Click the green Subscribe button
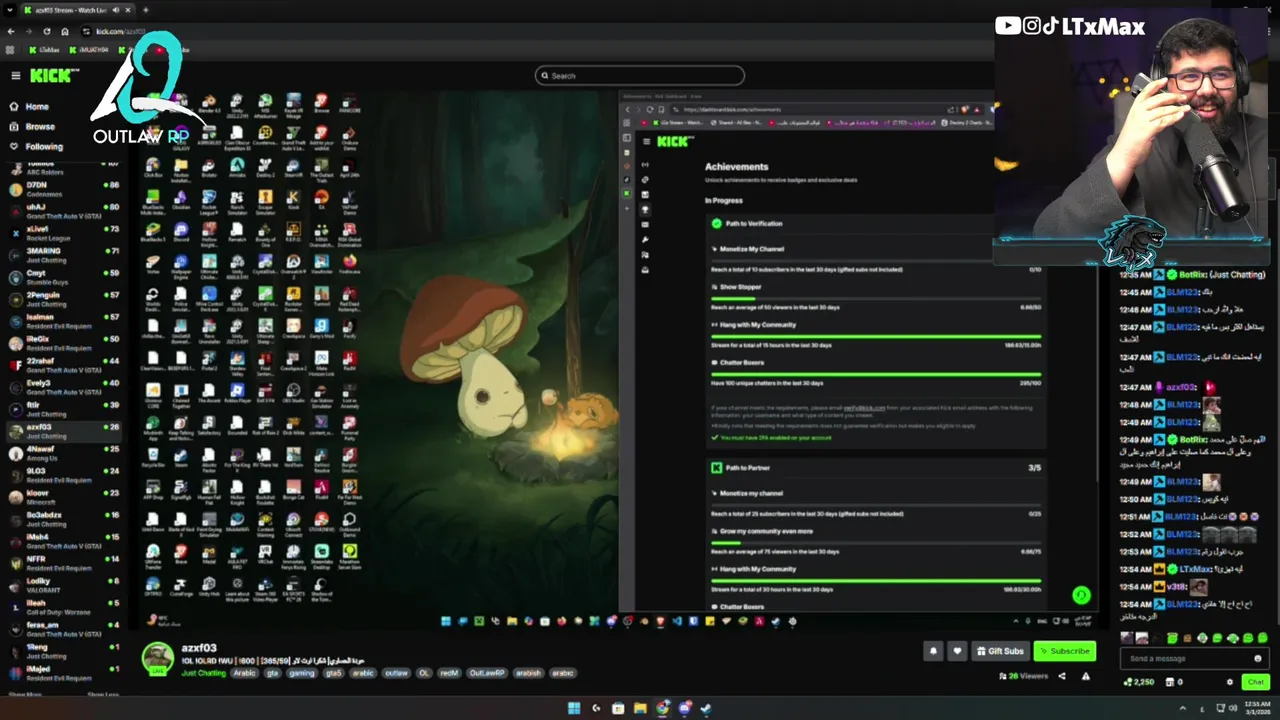1280x720 pixels. [1065, 651]
